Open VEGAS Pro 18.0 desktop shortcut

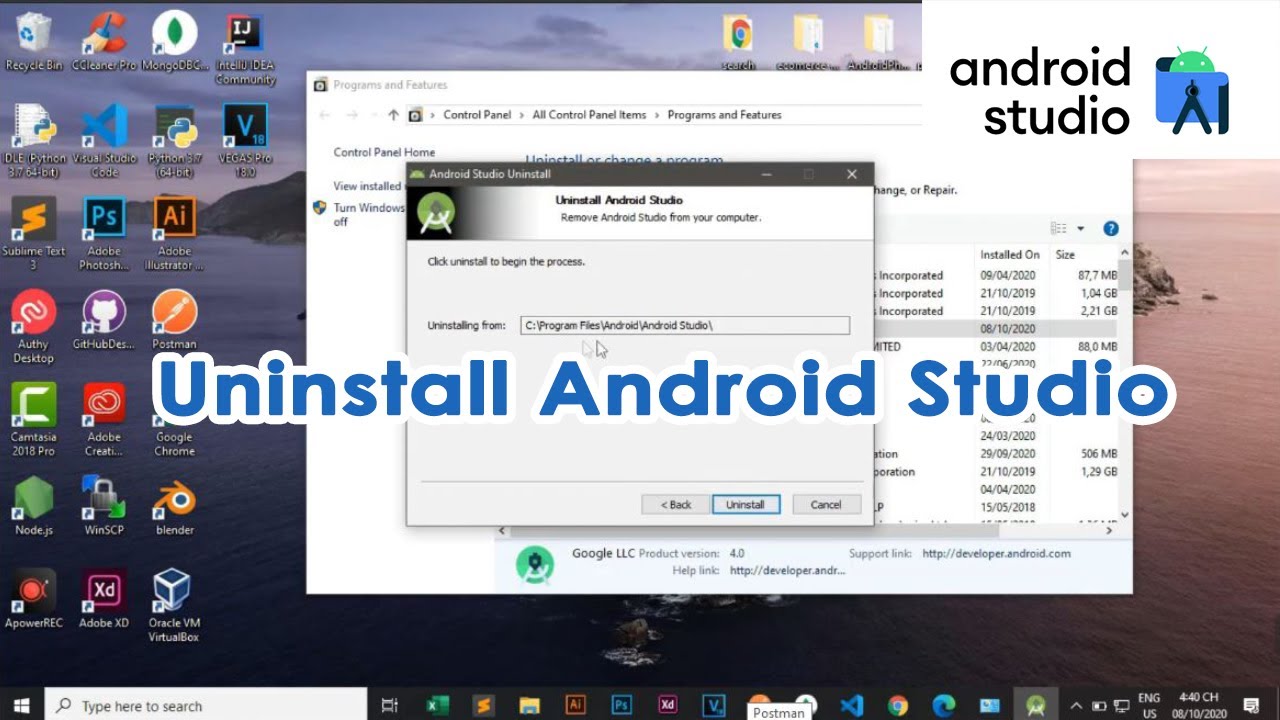click(245, 141)
